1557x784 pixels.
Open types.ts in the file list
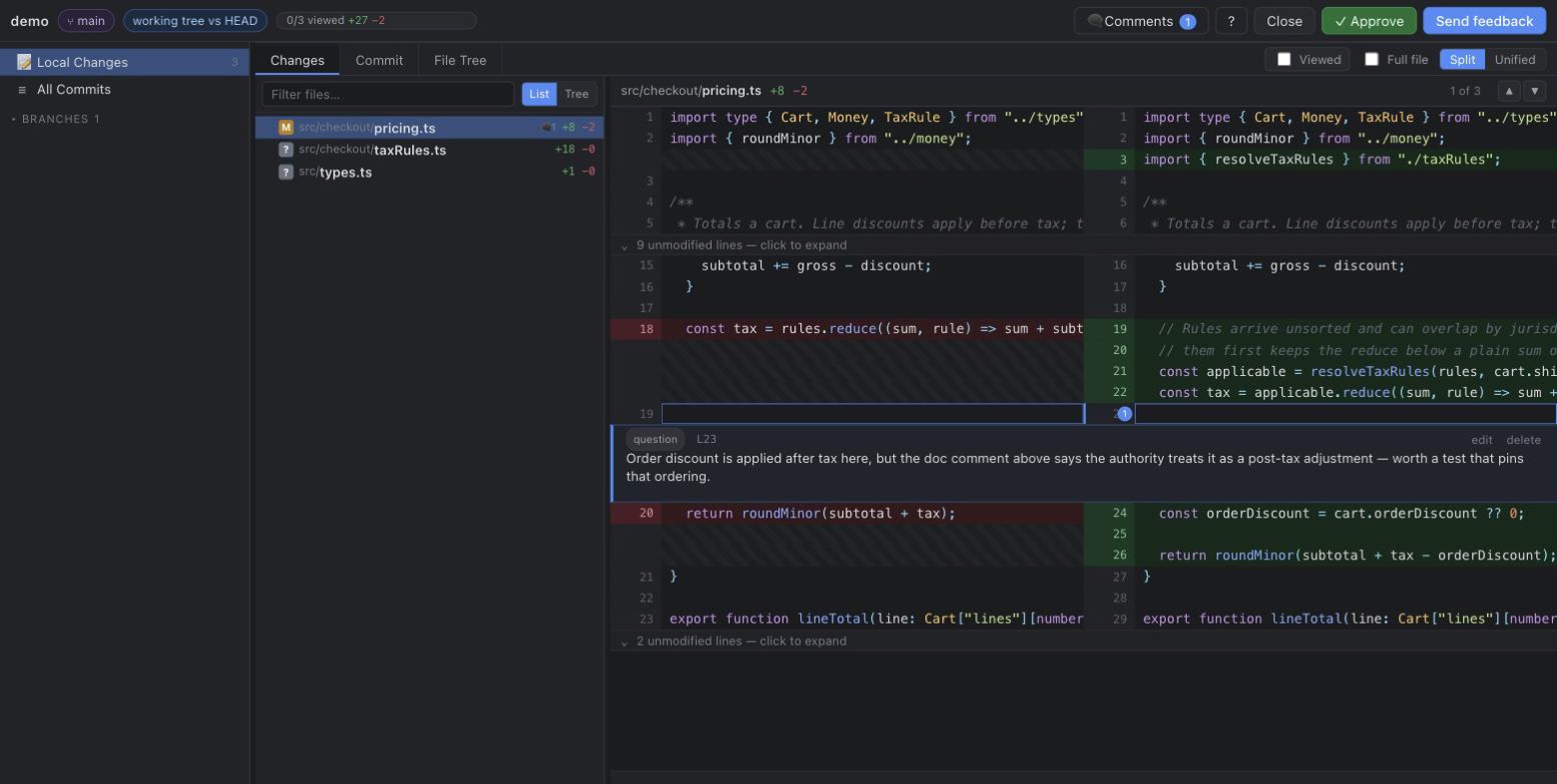click(x=429, y=172)
